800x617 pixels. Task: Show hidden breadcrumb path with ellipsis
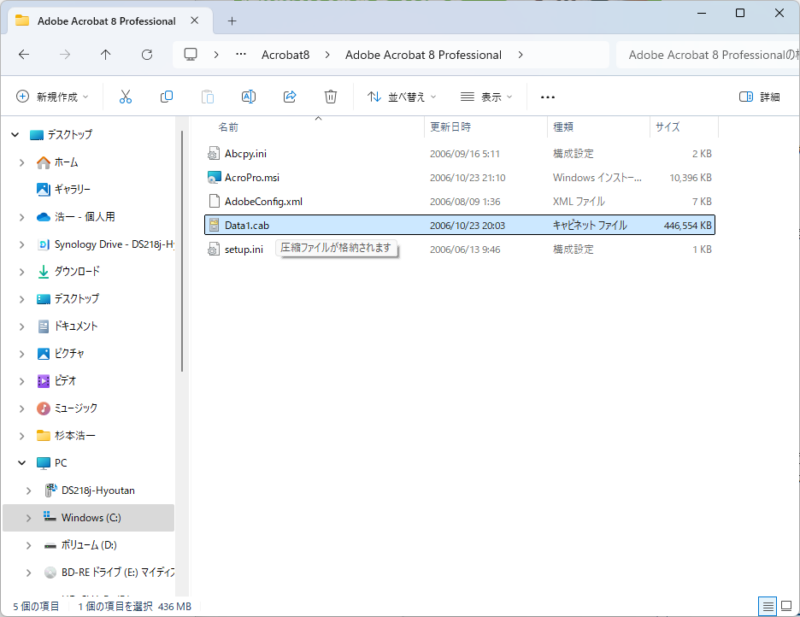[241, 55]
